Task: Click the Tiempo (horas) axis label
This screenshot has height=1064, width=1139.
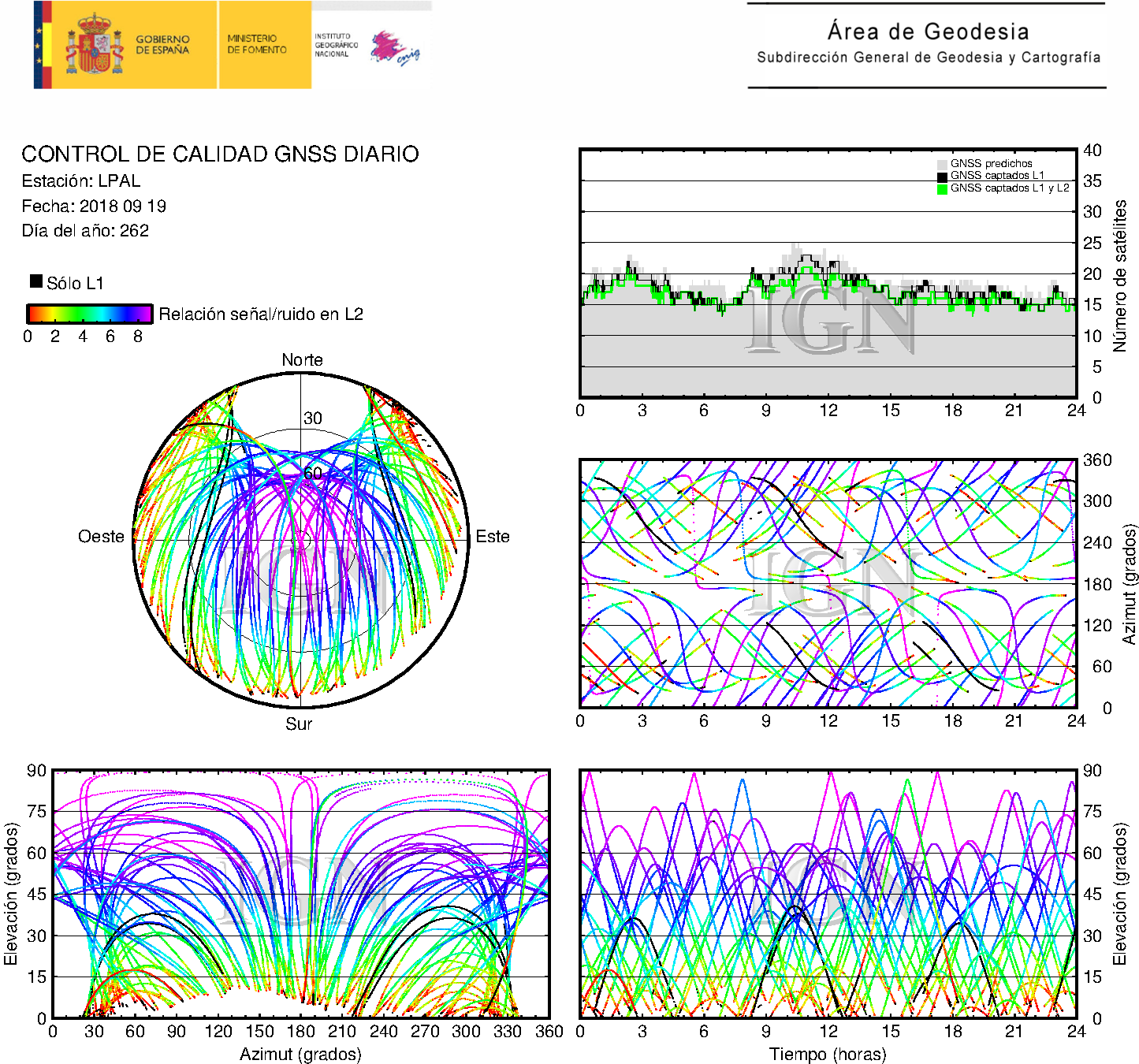Action: [828, 1054]
